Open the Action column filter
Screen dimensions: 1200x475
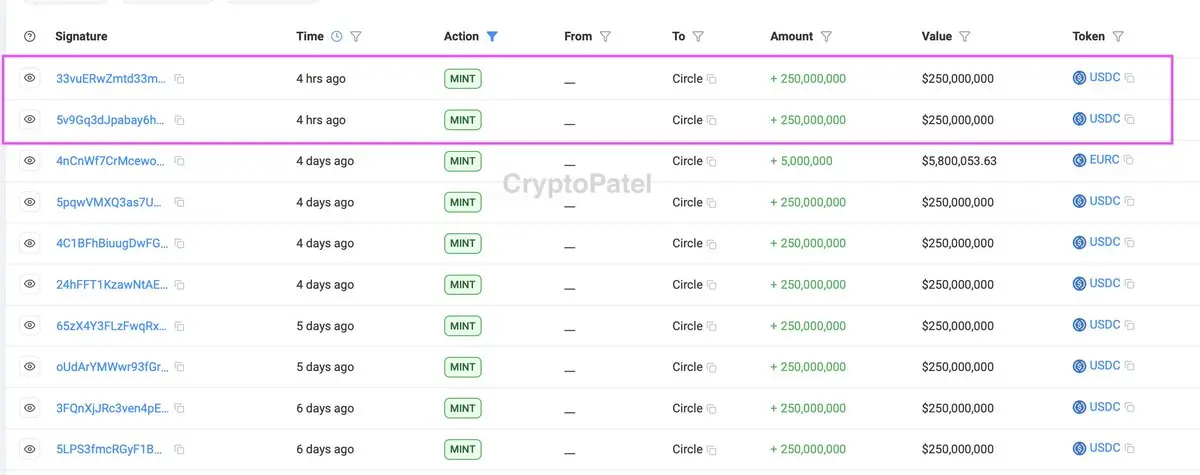492,36
